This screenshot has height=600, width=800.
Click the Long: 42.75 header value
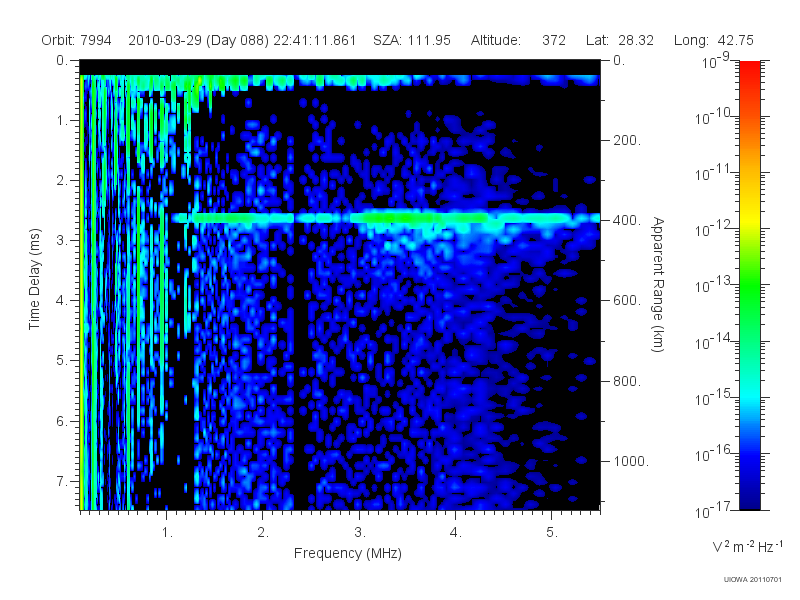tap(713, 40)
